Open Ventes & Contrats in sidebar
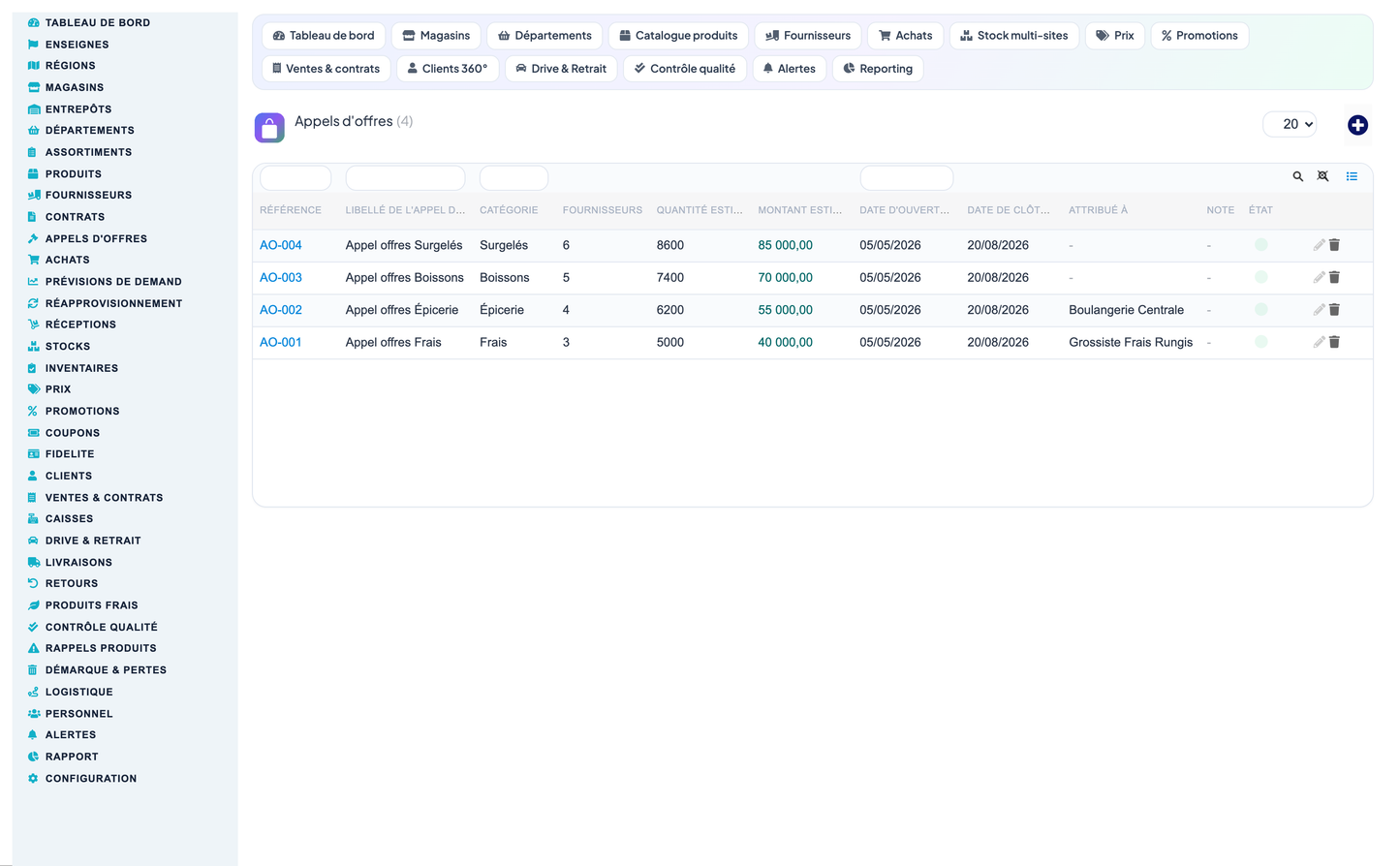Screen dimensions: 1400x866 coord(104,498)
